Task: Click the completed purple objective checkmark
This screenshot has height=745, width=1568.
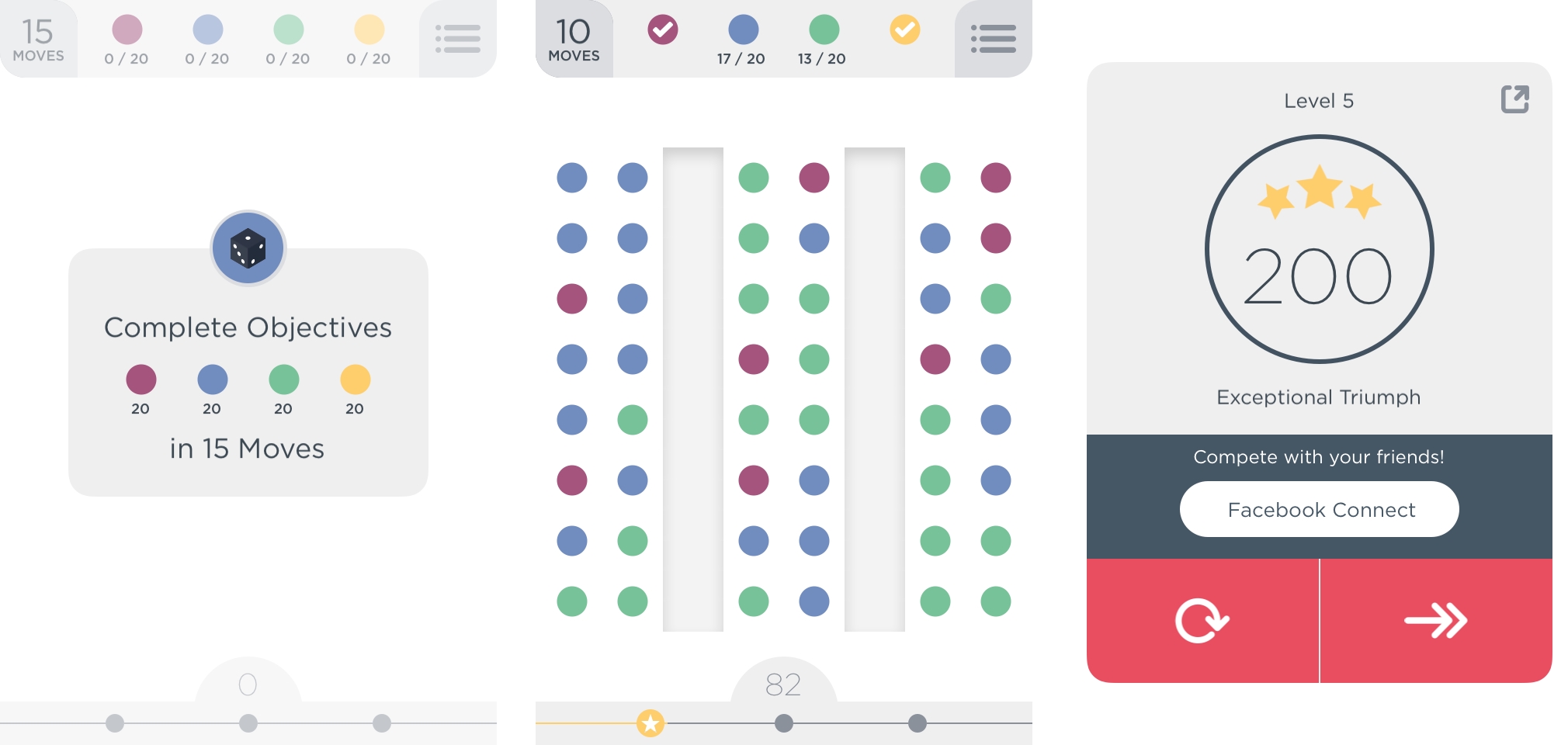Action: 662,30
